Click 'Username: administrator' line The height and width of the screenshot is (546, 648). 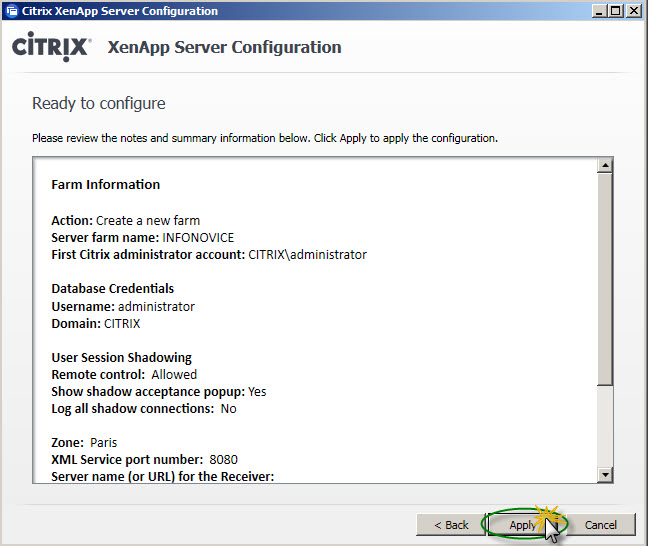[123, 307]
